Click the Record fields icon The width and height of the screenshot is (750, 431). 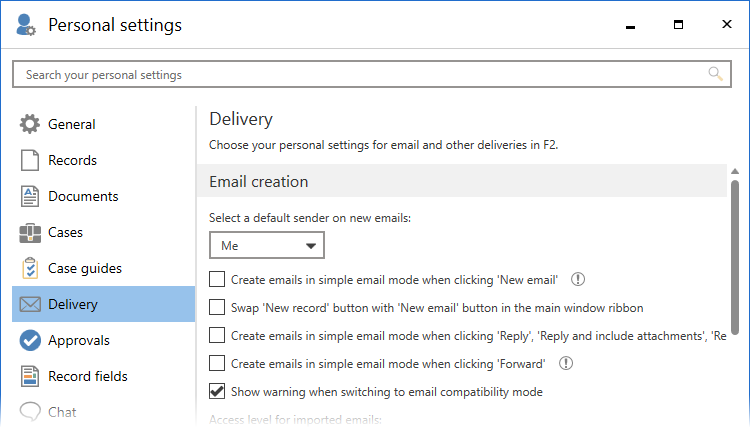click(30, 377)
